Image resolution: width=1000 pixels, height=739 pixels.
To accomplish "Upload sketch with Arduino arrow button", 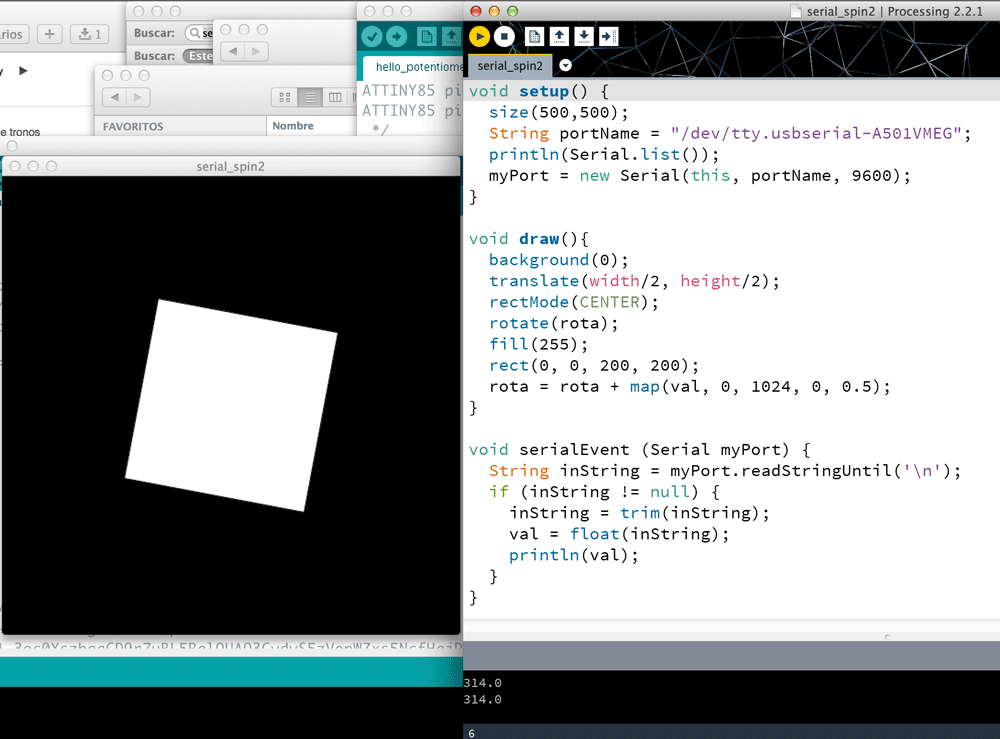I will point(396,36).
